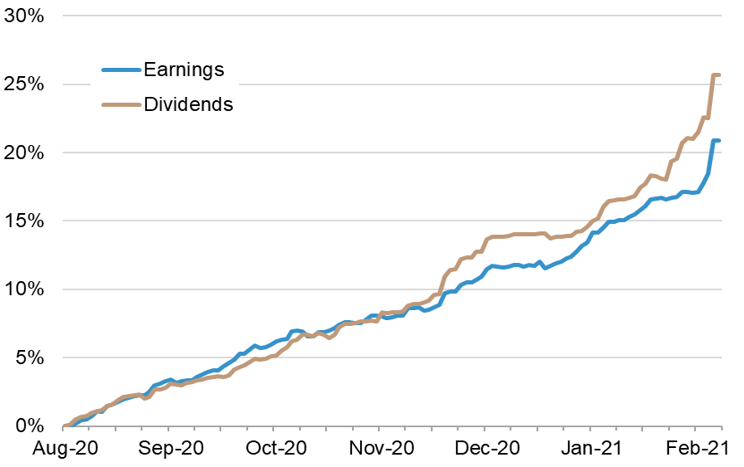Click the Earnings legend label
The image size is (744, 467).
click(x=184, y=70)
